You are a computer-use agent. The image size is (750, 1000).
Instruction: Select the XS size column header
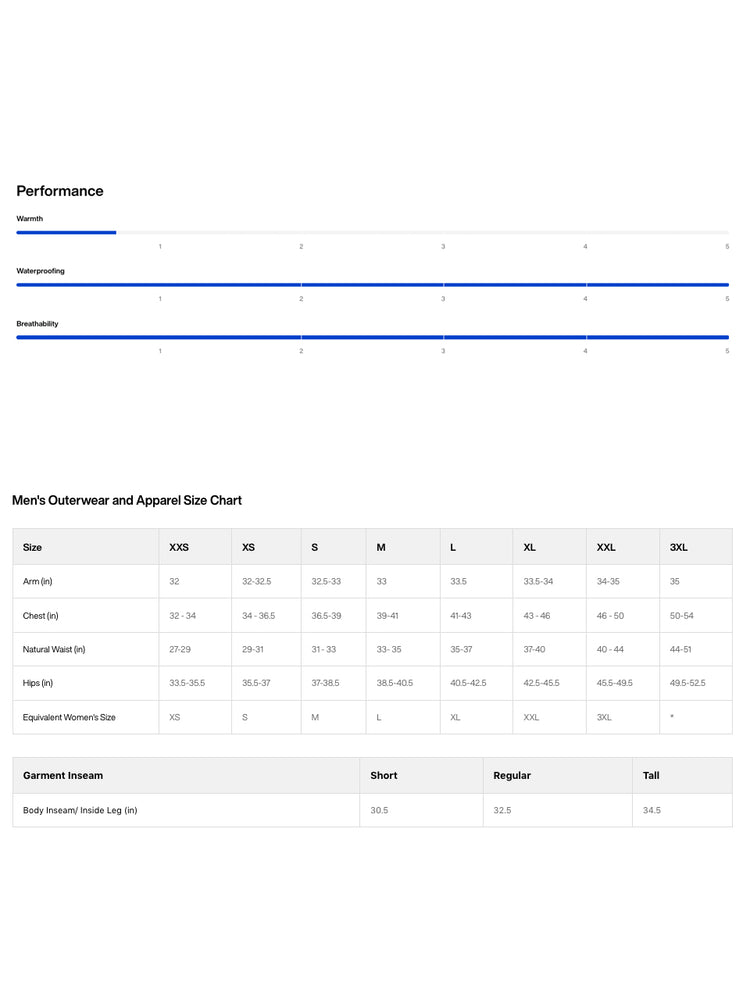click(x=248, y=547)
